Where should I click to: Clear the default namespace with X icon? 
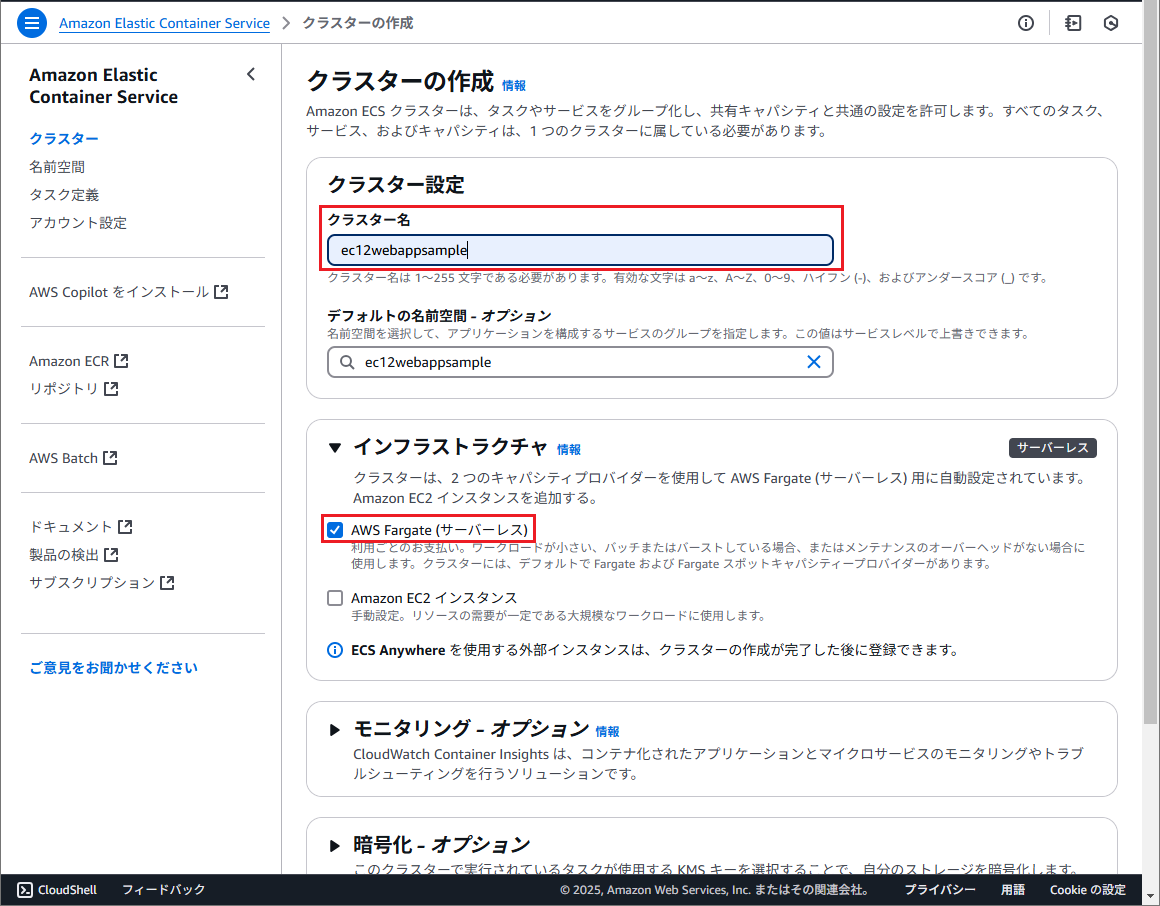pyautogui.click(x=813, y=362)
